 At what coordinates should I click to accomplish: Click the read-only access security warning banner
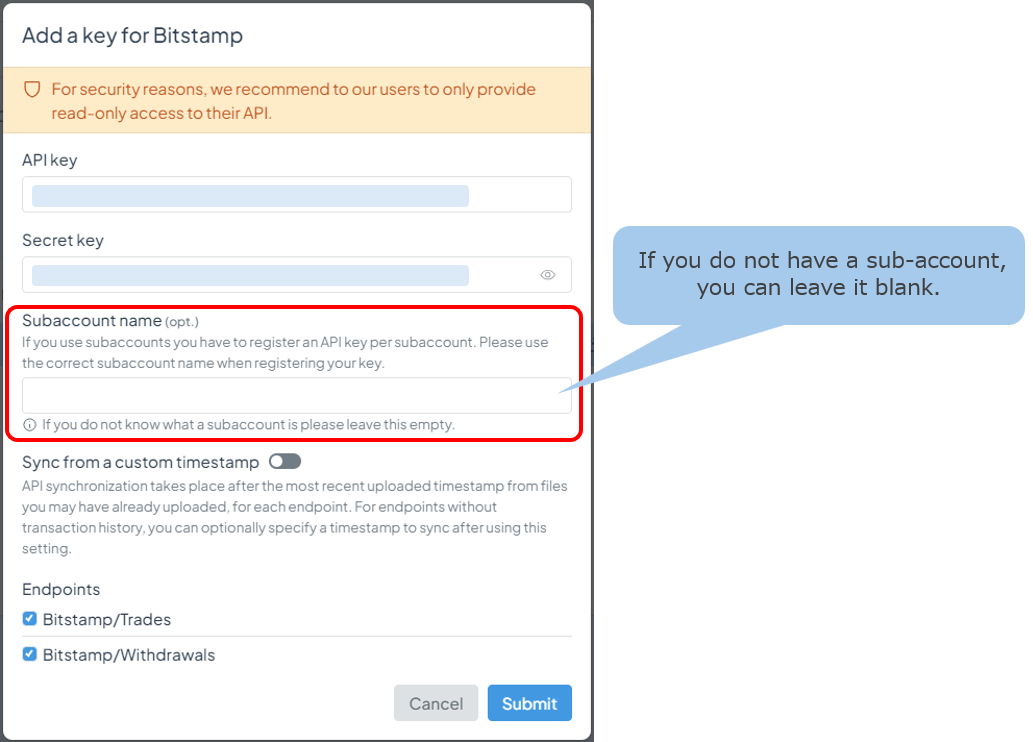tap(297, 100)
